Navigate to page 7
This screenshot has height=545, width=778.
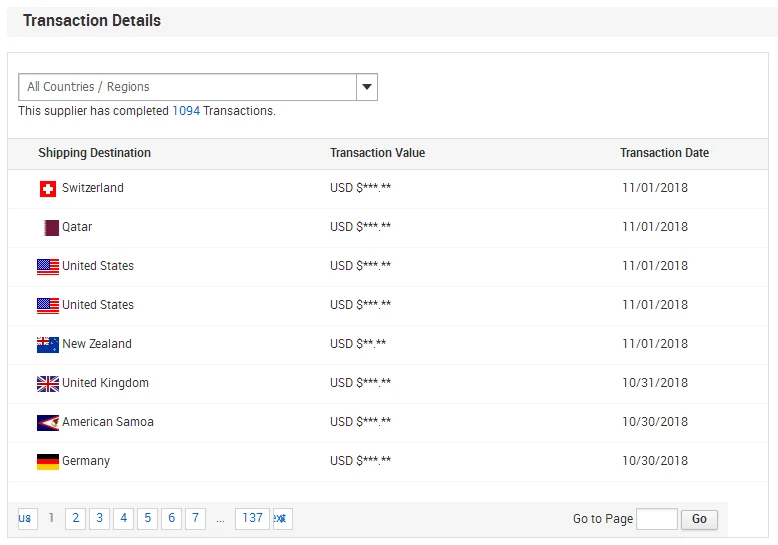(x=195, y=518)
